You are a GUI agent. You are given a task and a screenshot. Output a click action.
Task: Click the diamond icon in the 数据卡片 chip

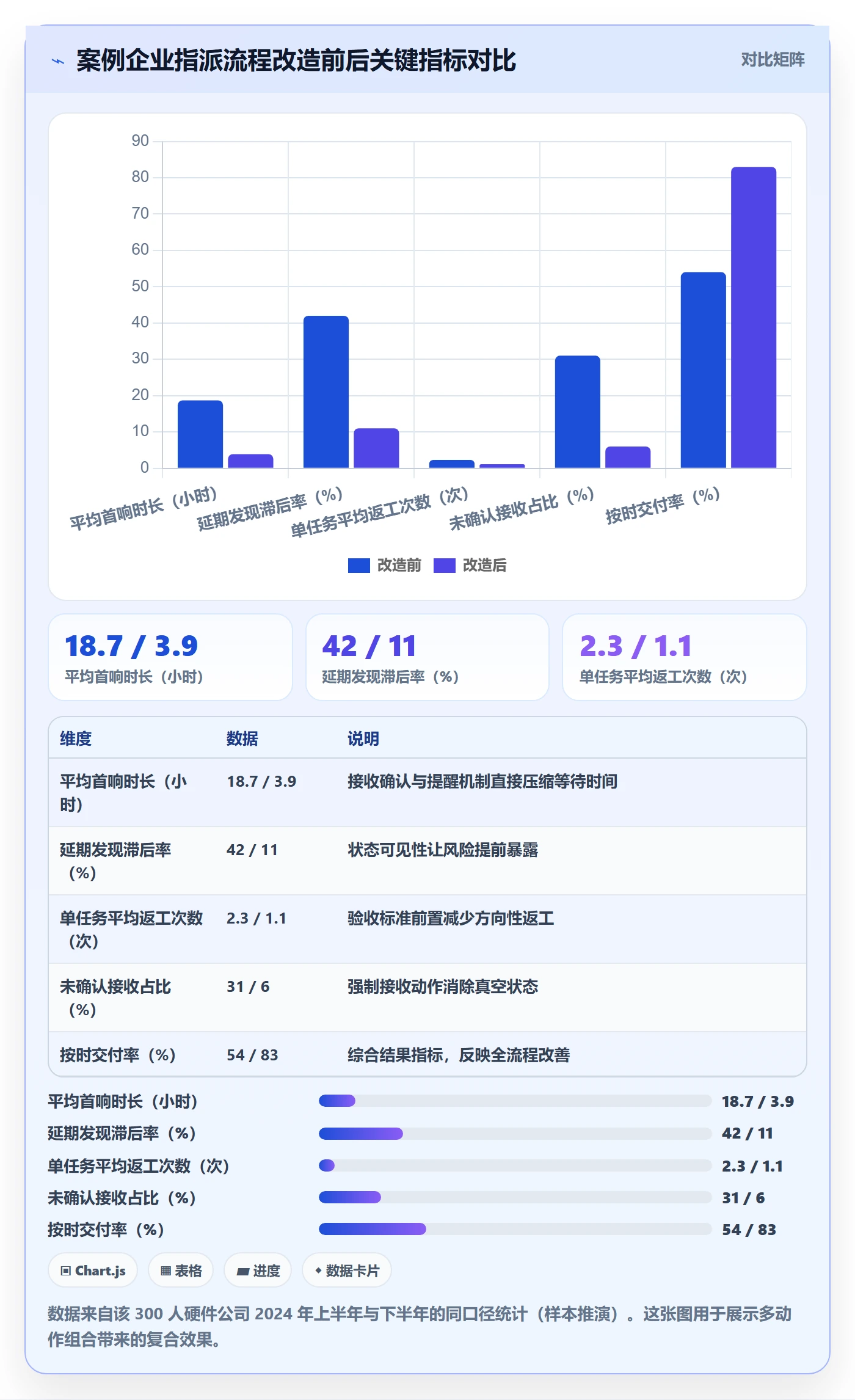coord(318,1271)
